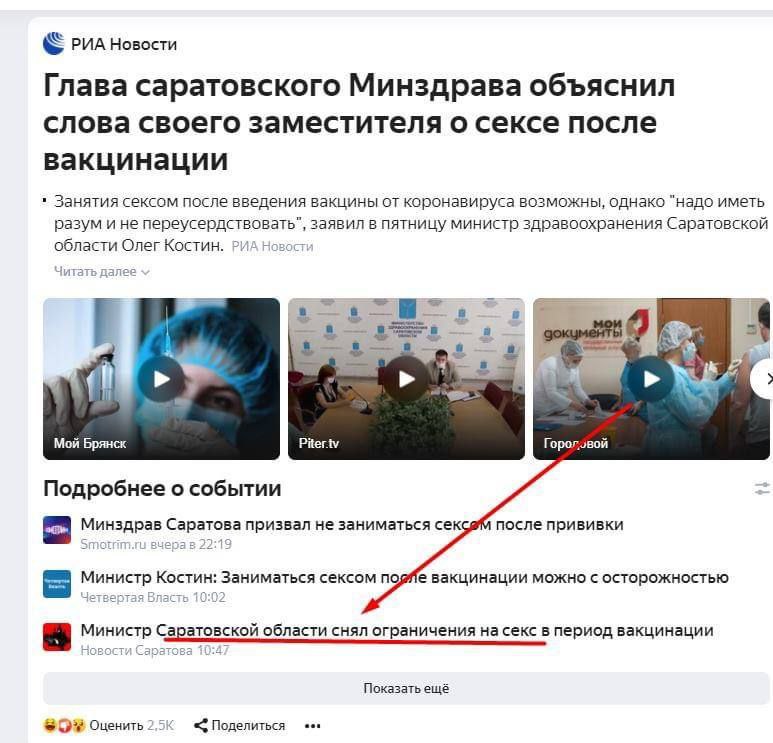Open headline about Саратовского Минздрава
This screenshot has height=743, width=773.
coord(359,122)
